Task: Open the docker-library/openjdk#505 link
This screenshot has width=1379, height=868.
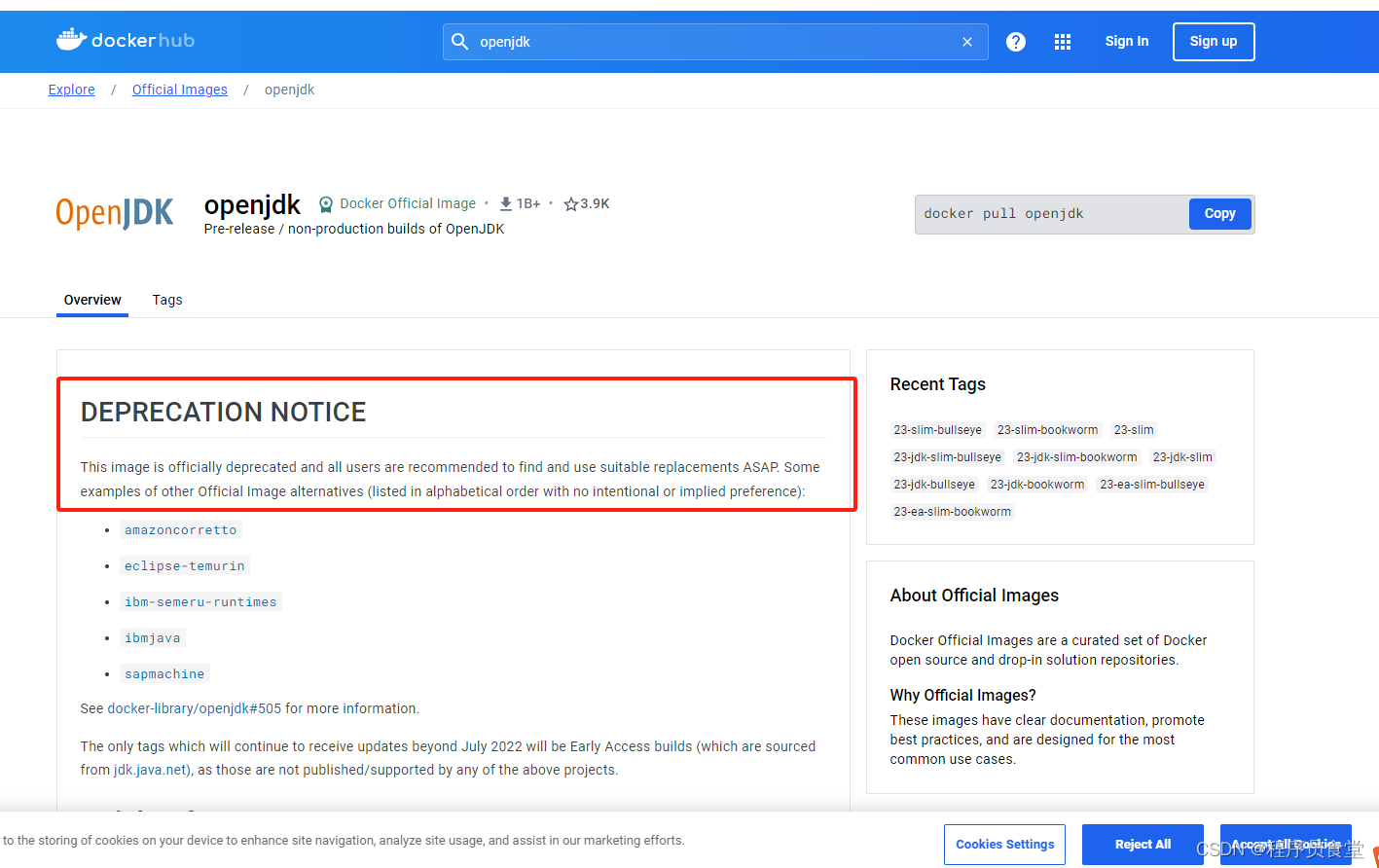Action: click(195, 708)
